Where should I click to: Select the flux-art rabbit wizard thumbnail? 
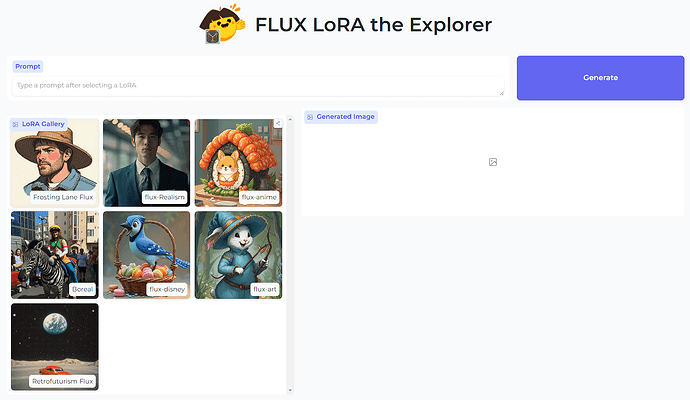[x=239, y=255]
